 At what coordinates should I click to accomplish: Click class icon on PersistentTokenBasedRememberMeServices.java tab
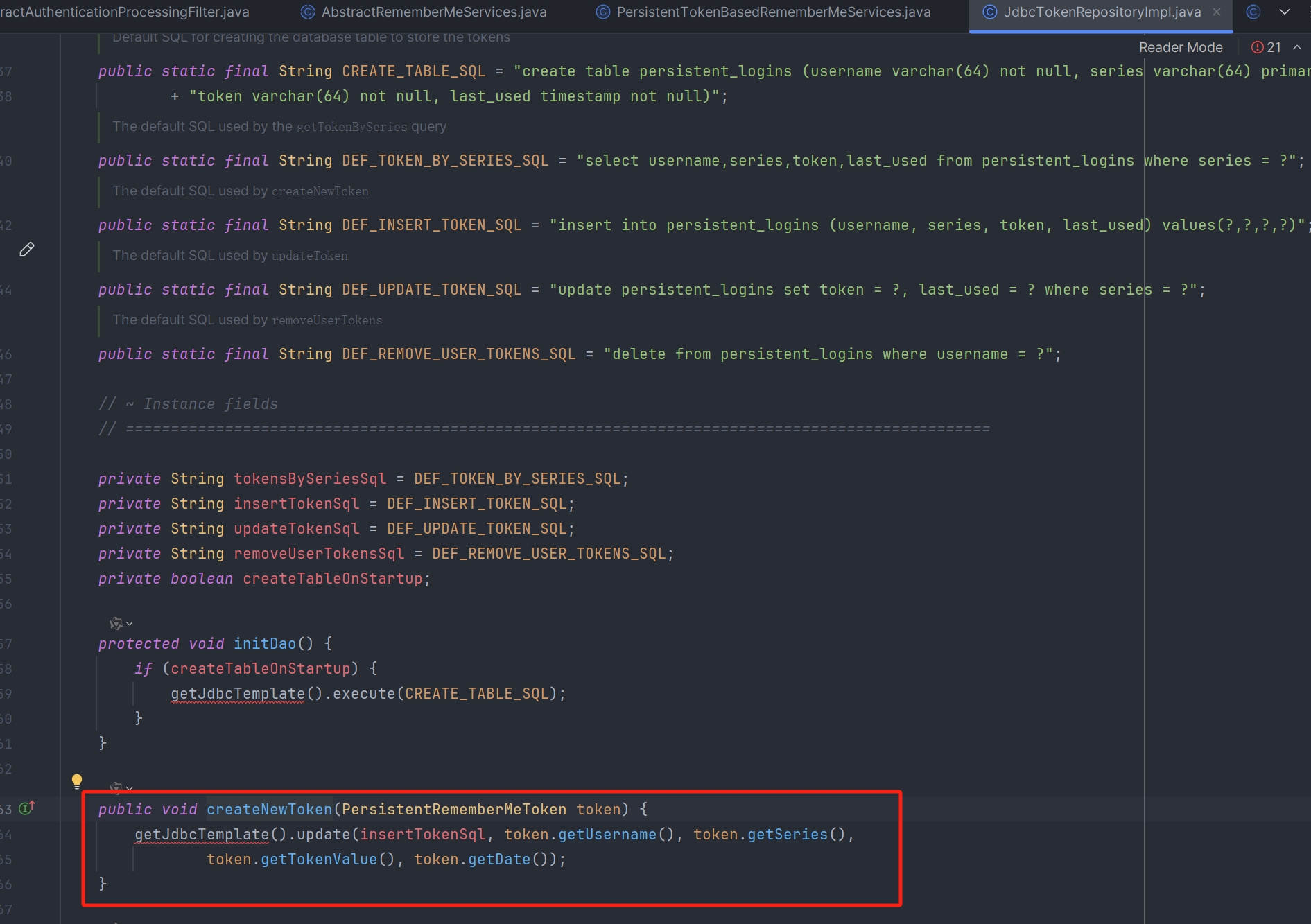click(x=603, y=12)
